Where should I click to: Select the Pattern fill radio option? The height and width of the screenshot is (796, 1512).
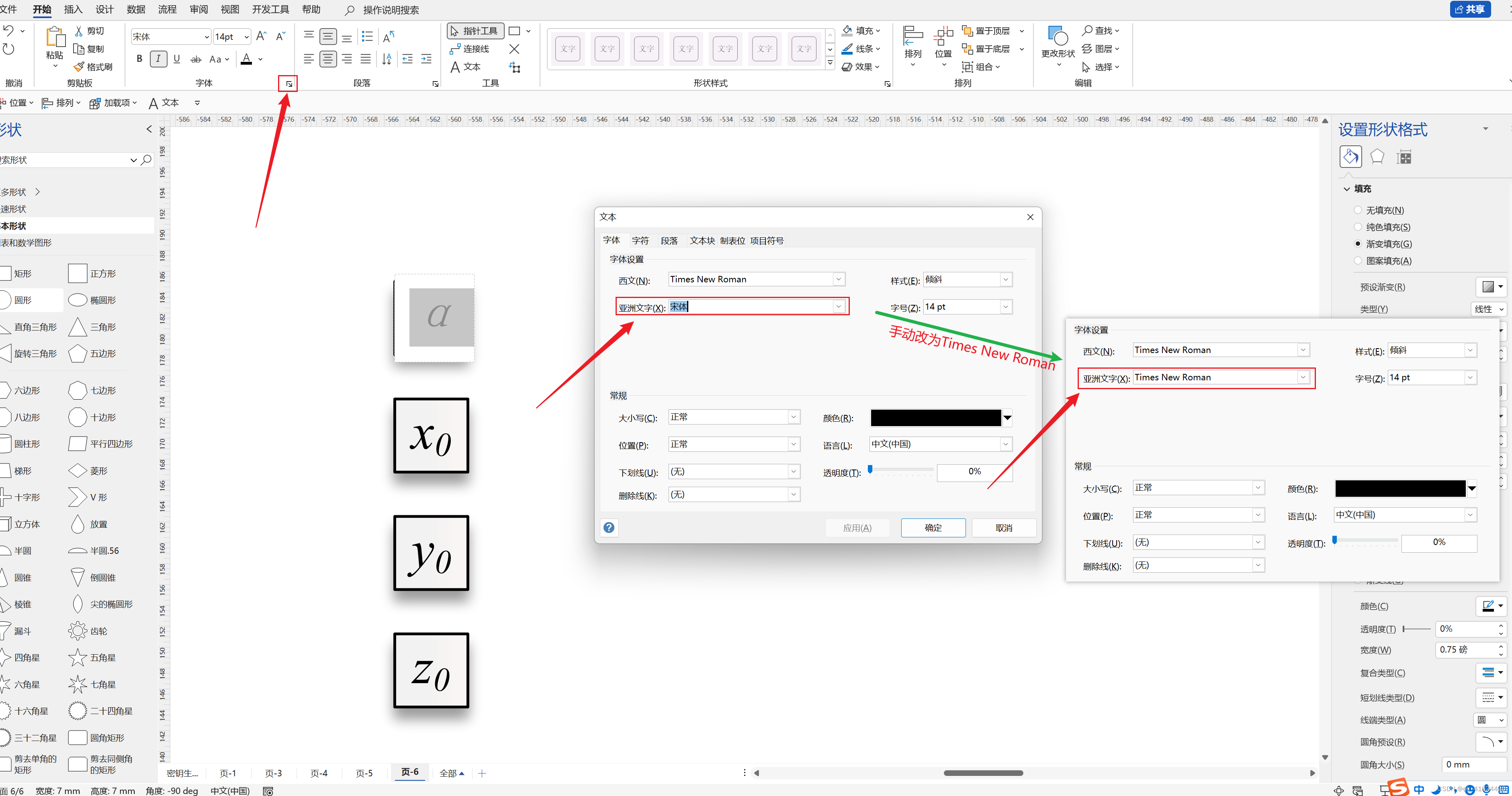coord(1358,260)
